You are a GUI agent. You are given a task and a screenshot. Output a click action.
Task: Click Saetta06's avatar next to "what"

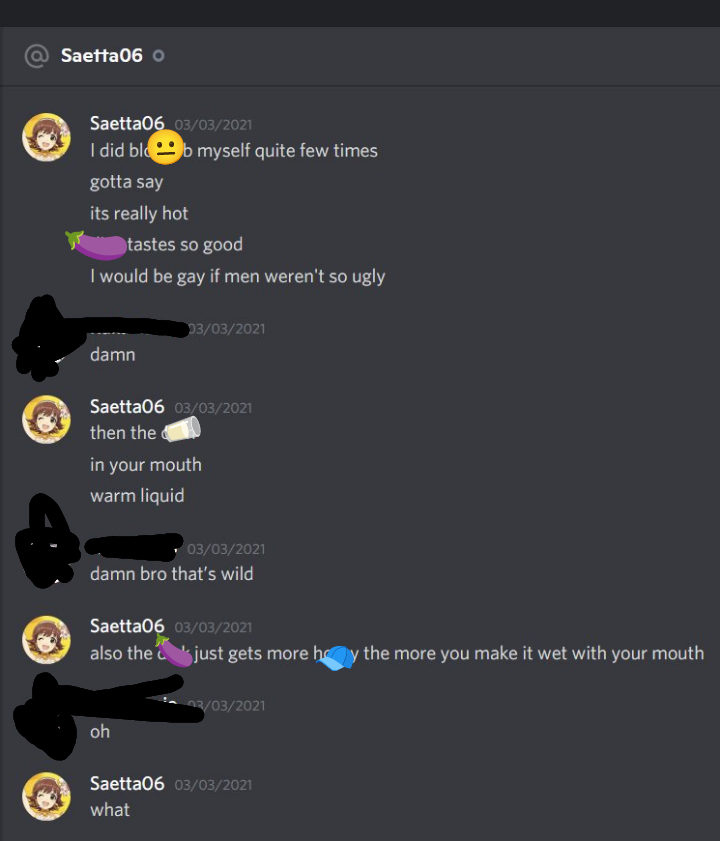(x=46, y=796)
